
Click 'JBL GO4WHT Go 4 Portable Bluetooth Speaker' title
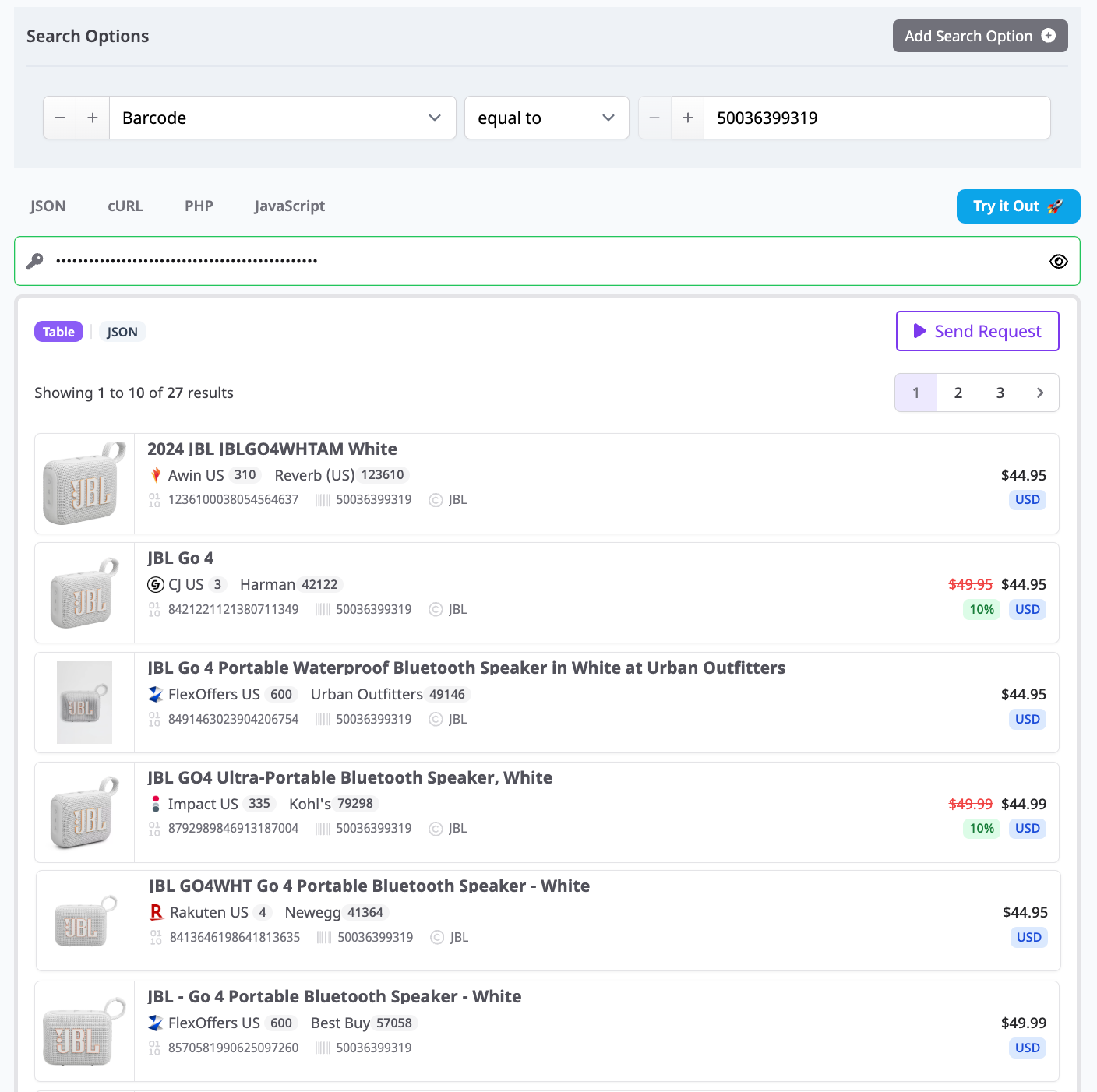point(369,886)
